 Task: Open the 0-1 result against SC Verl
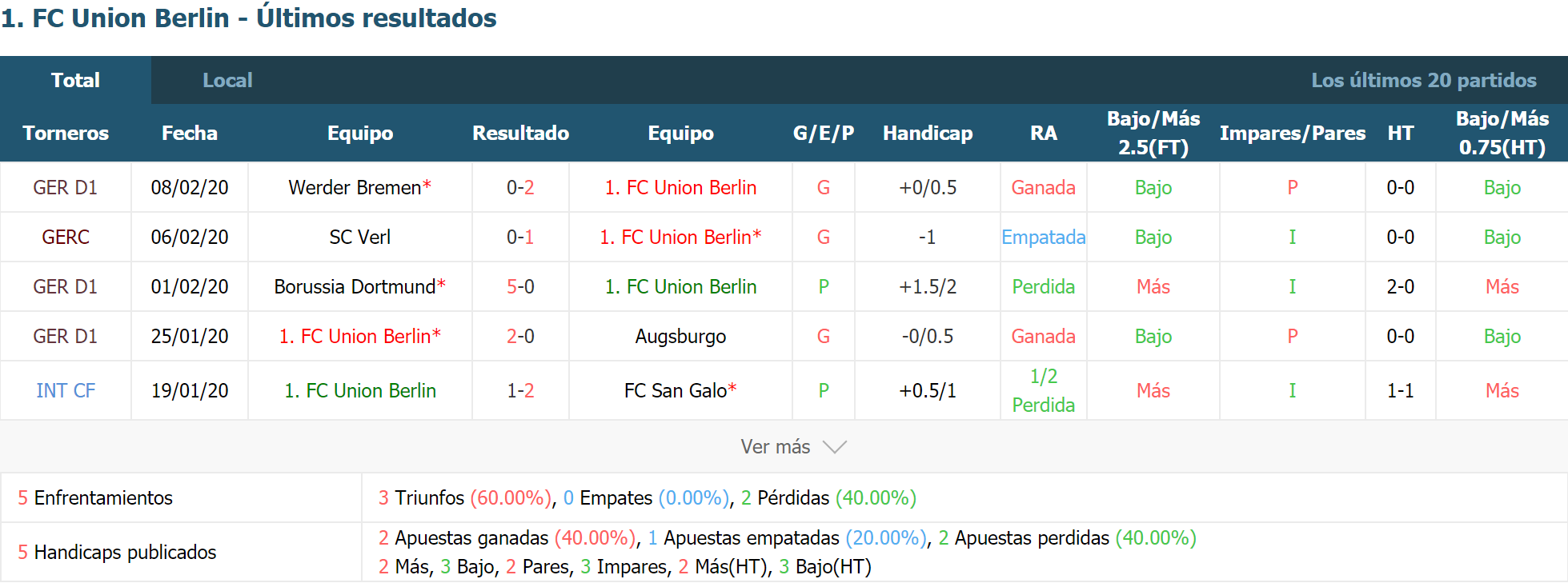pos(520,237)
